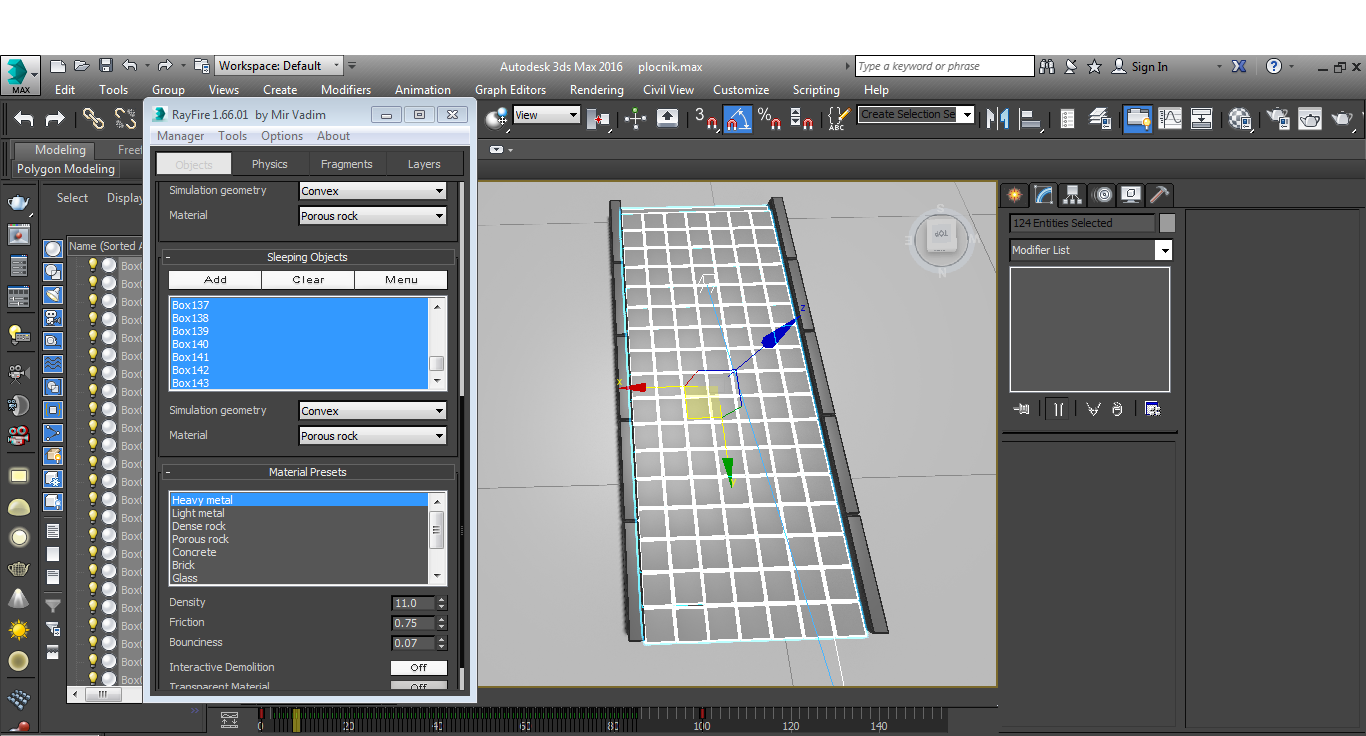Click Pin Stack icon below modifier stack
1366x736 pixels.
1022,409
